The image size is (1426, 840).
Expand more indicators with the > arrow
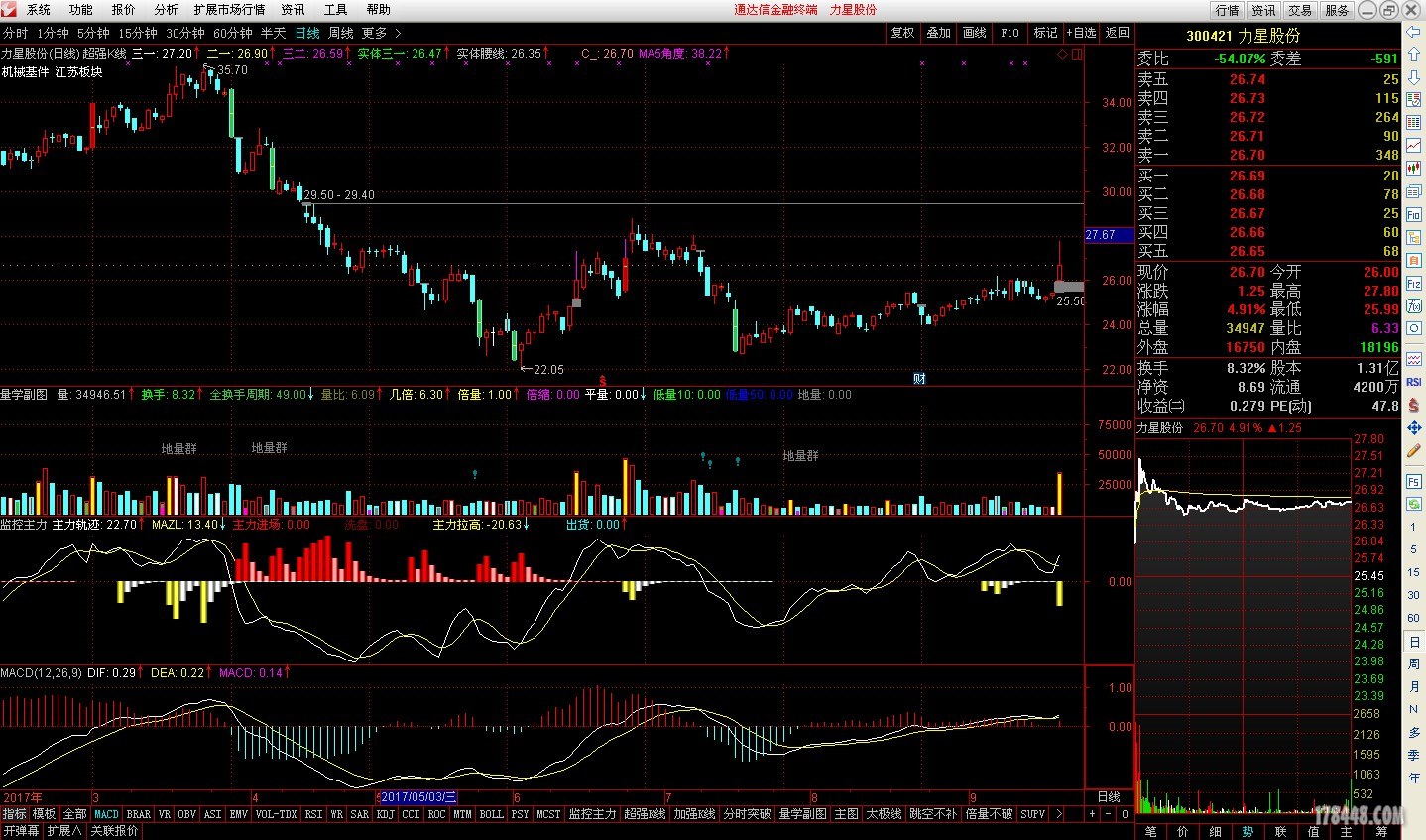pyautogui.click(x=1059, y=814)
